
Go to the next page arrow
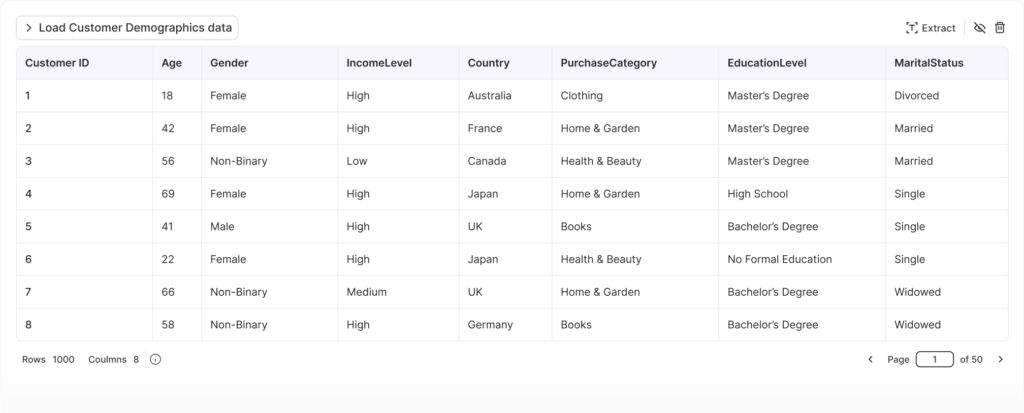pos(1000,359)
